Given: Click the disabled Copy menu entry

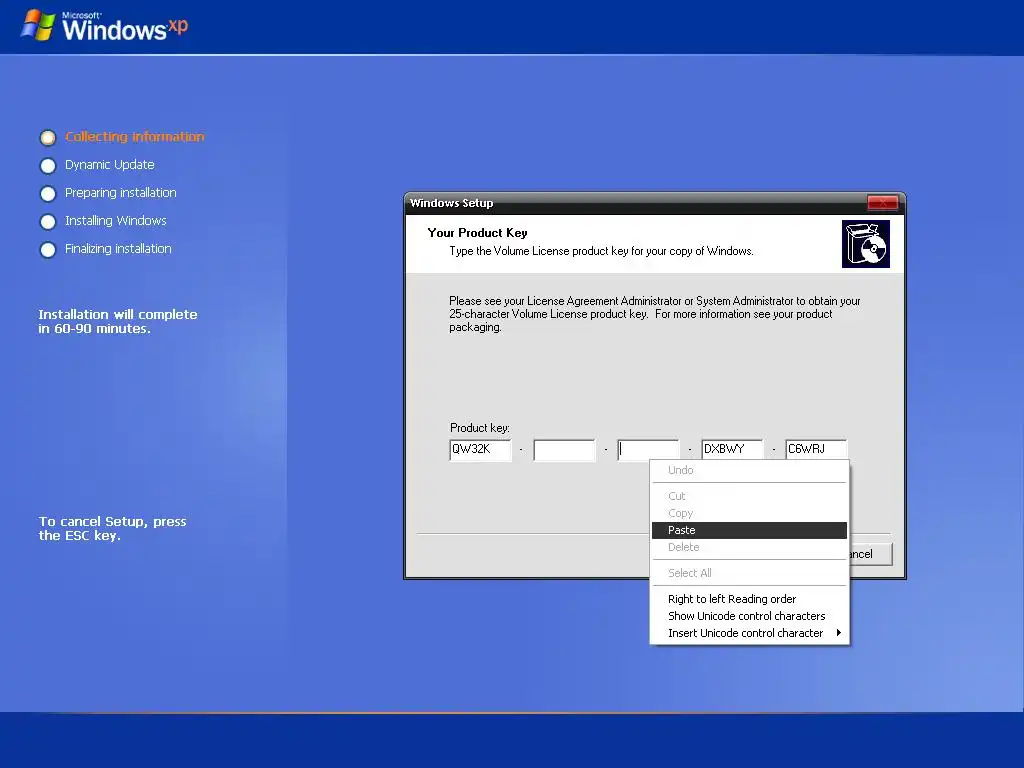Looking at the screenshot, I should 749,513.
